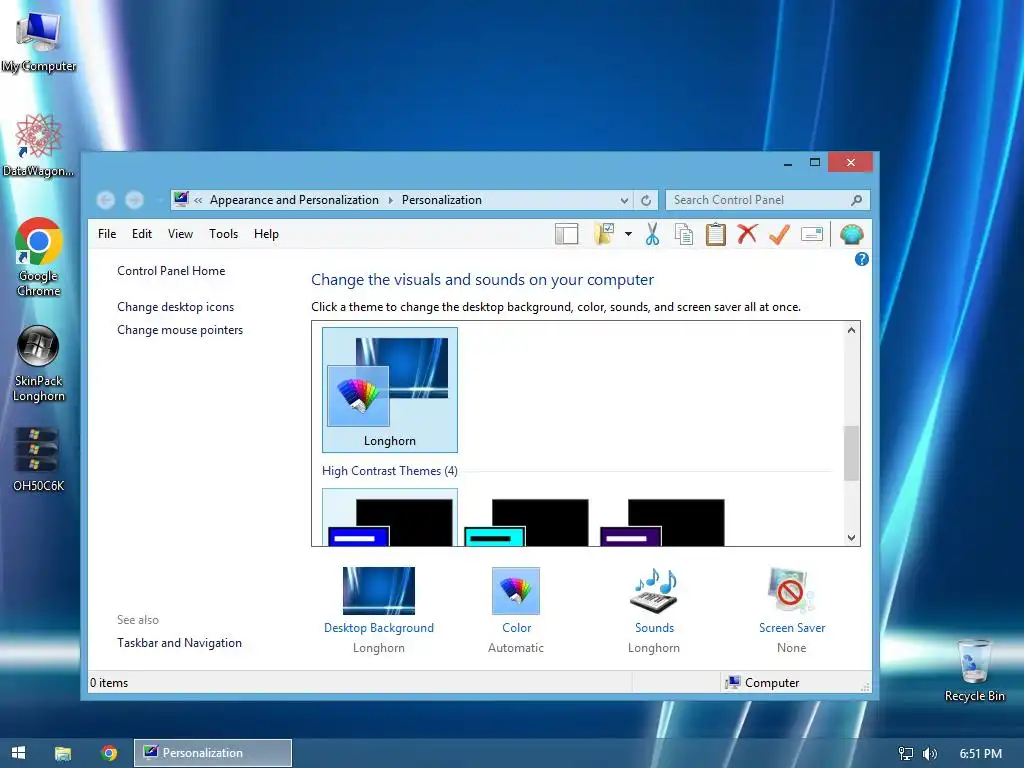Click the theme list scrollbar thumb
The height and width of the screenshot is (768, 1024).
pos(851,453)
